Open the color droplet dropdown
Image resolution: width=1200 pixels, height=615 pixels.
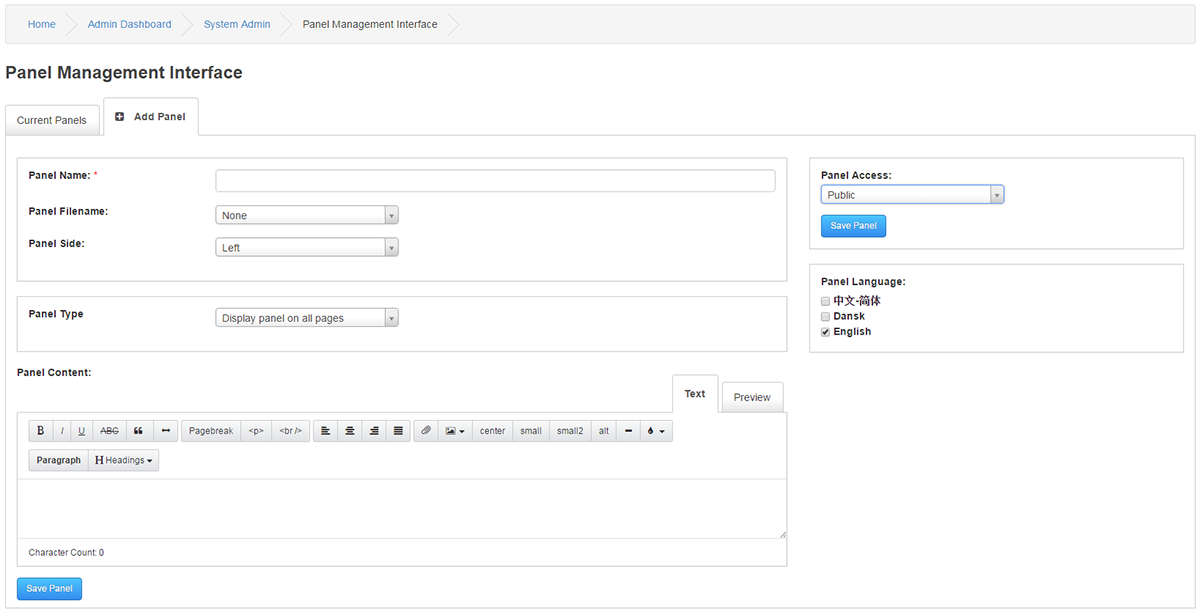[x=656, y=431]
